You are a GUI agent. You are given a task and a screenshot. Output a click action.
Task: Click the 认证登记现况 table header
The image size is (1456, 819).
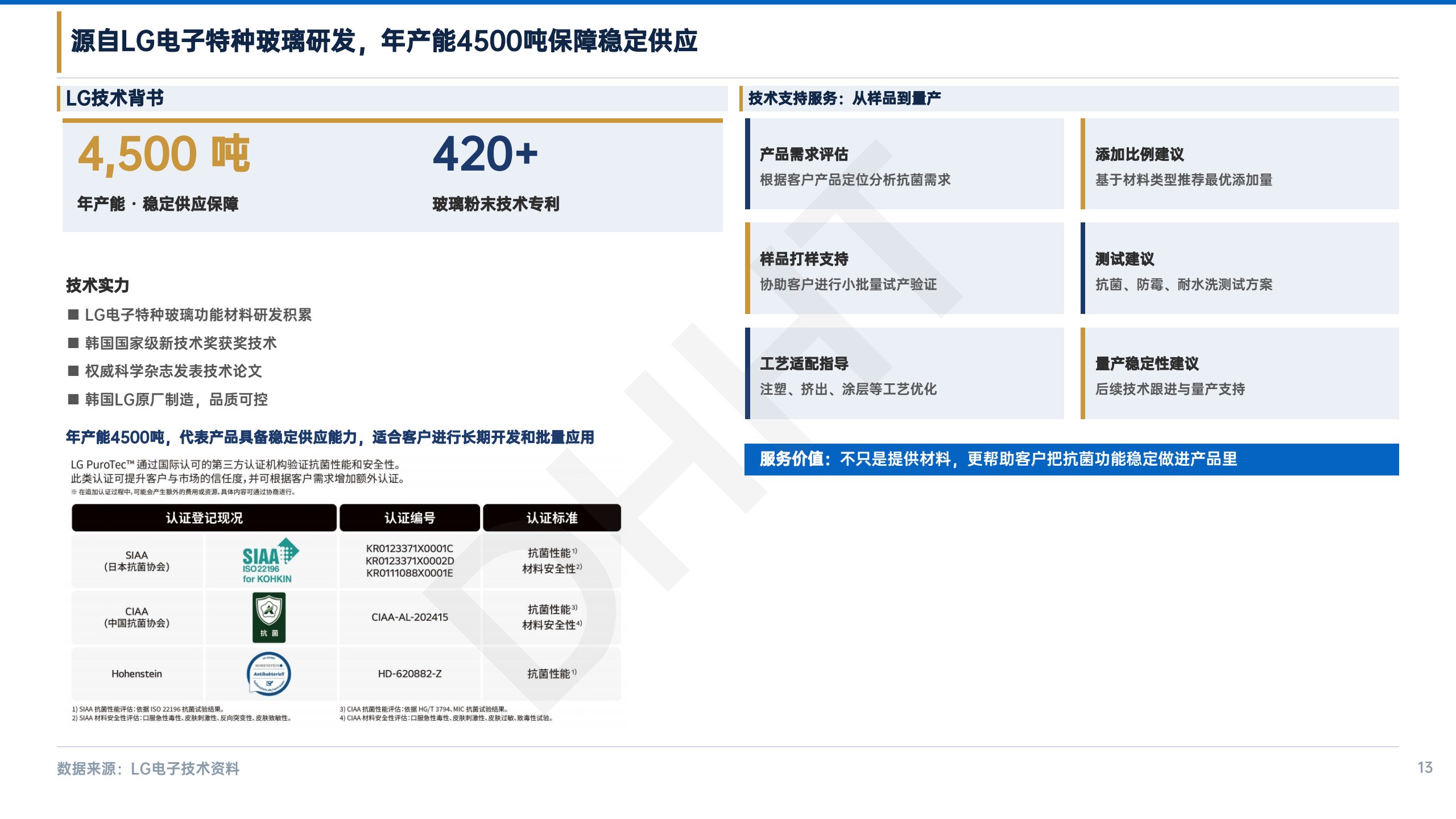coord(204,518)
